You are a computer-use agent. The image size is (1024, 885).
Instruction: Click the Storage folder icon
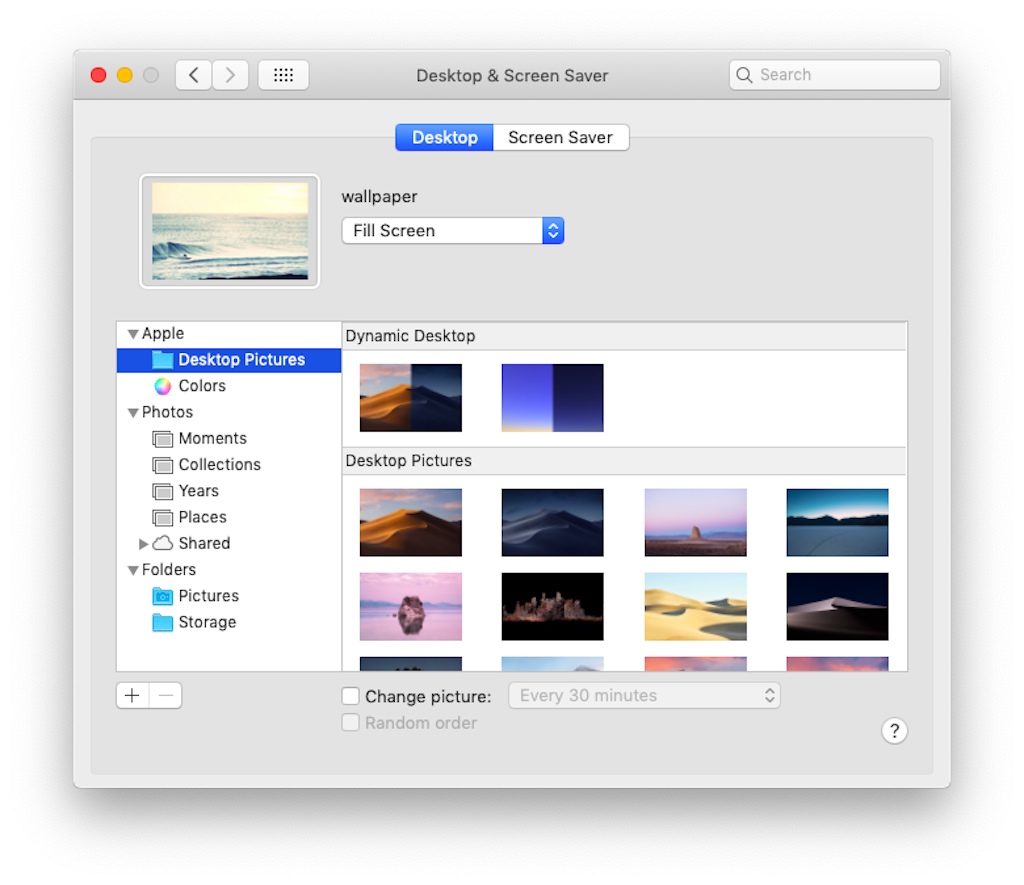(163, 622)
